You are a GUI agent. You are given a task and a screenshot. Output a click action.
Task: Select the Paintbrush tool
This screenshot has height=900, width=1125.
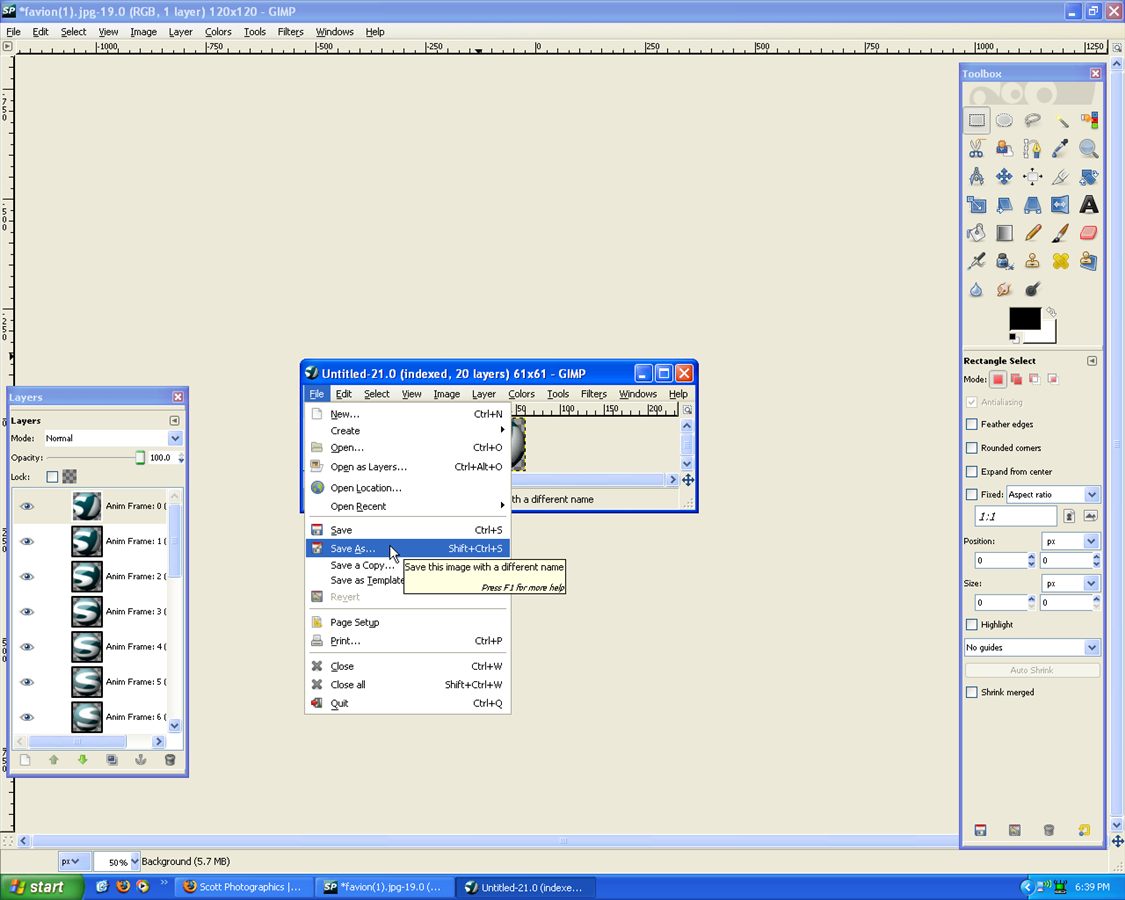(1060, 233)
